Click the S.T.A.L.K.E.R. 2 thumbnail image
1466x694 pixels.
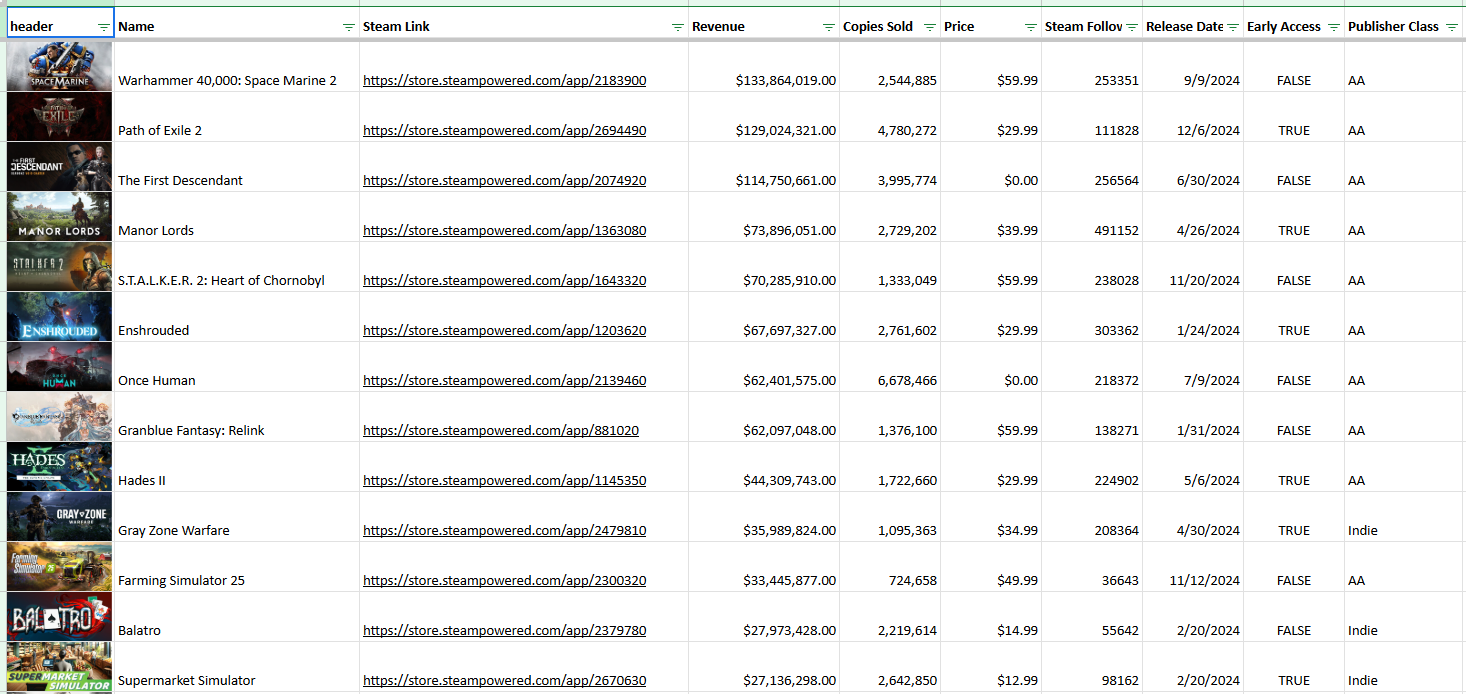[x=60, y=266]
